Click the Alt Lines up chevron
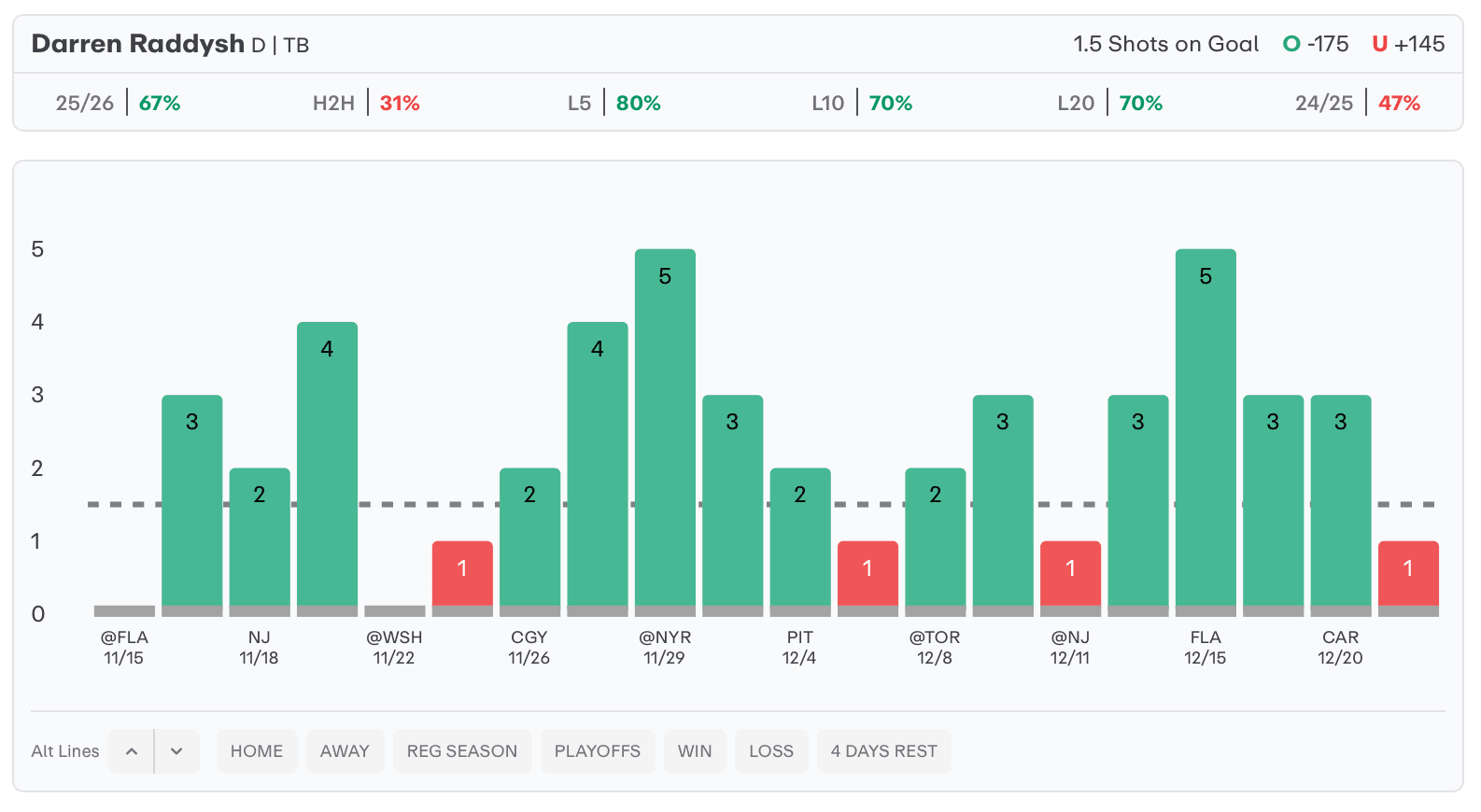Screen dimensions: 1481x812 (x=132, y=751)
